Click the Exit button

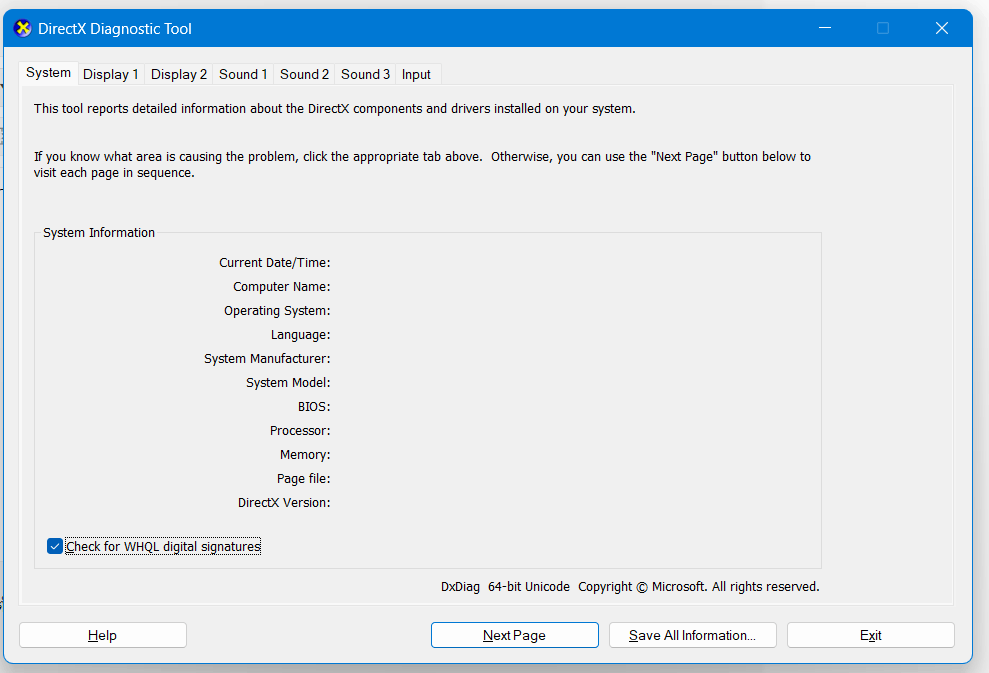pyautogui.click(x=870, y=635)
